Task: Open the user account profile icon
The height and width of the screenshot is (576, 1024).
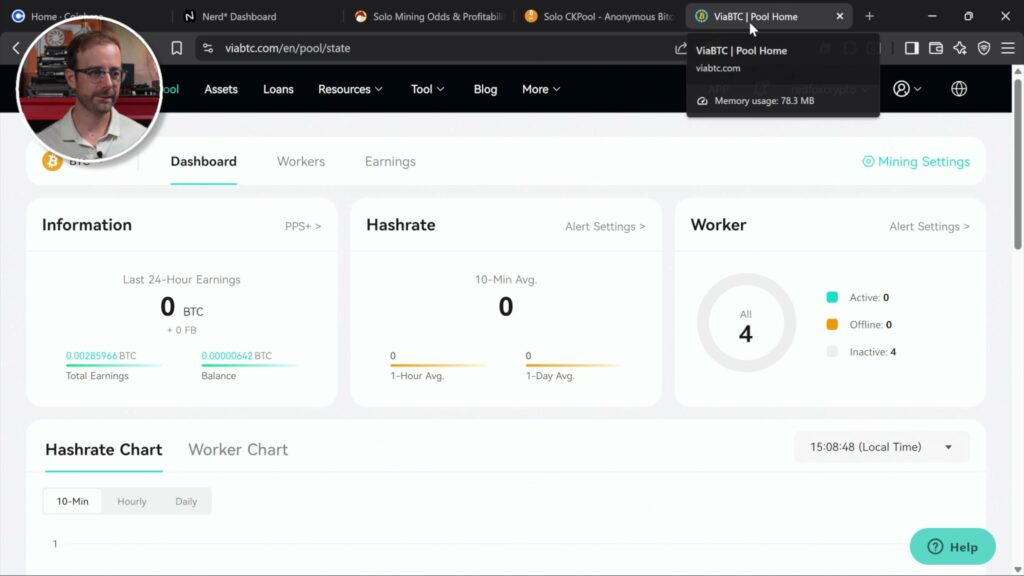Action: click(x=906, y=89)
